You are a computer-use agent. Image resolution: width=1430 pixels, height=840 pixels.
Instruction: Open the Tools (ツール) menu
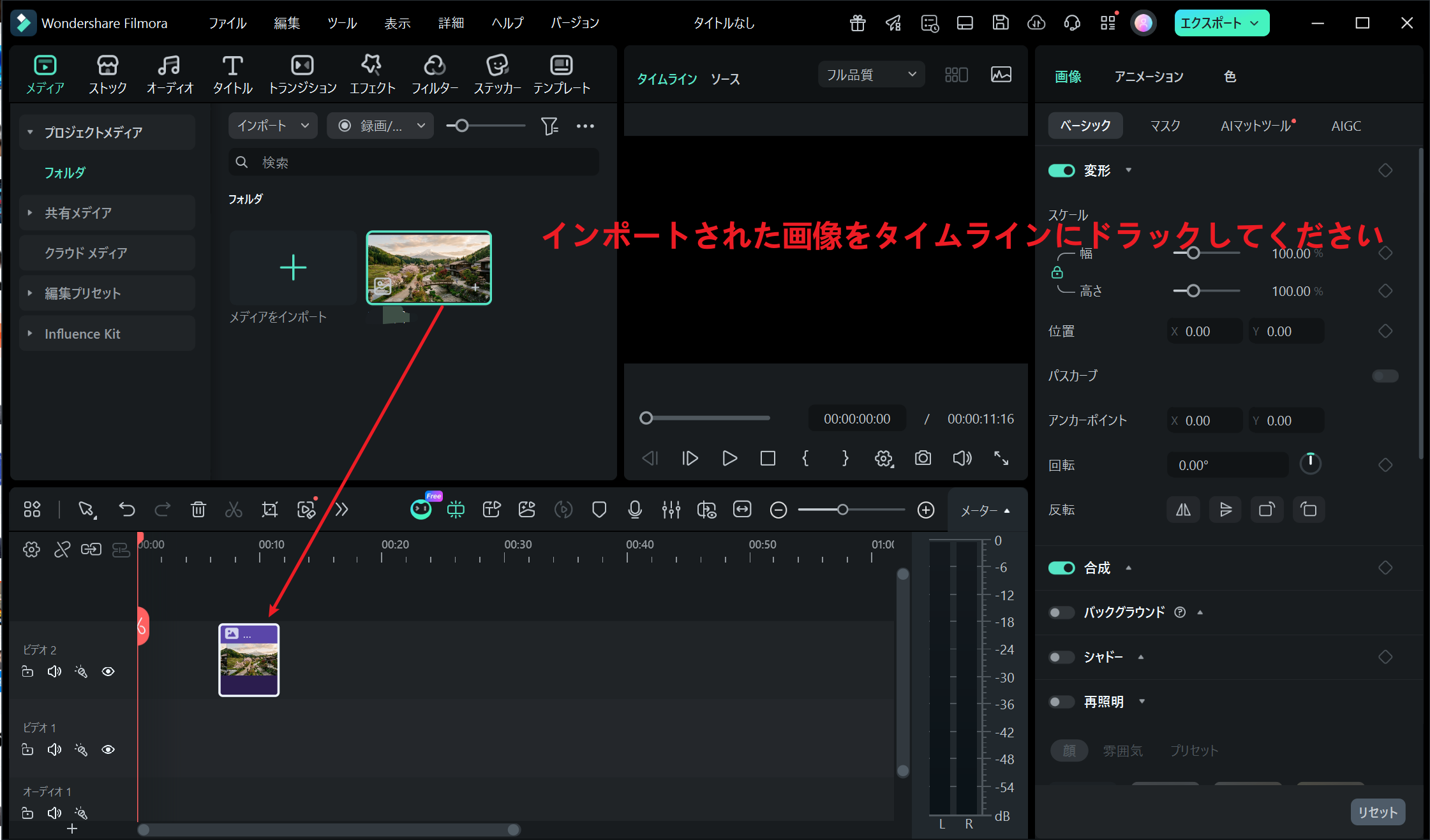click(x=342, y=23)
